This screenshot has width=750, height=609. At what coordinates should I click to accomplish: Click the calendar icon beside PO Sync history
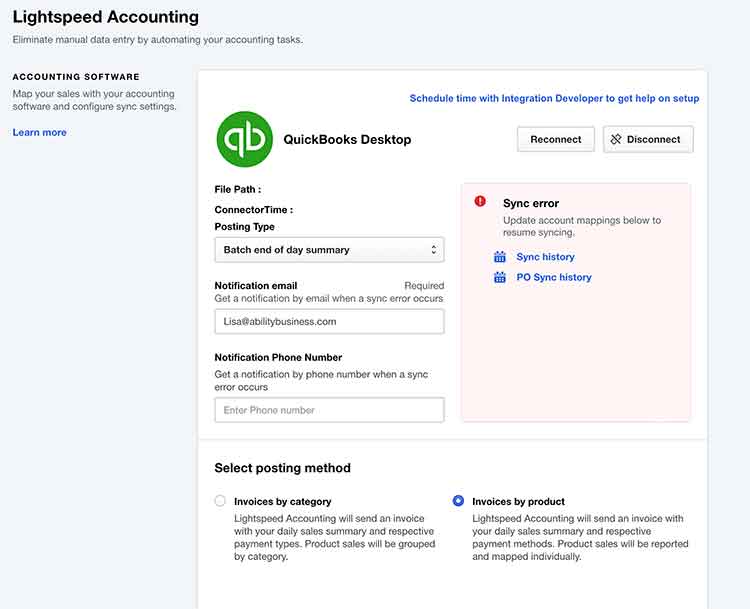click(x=500, y=277)
